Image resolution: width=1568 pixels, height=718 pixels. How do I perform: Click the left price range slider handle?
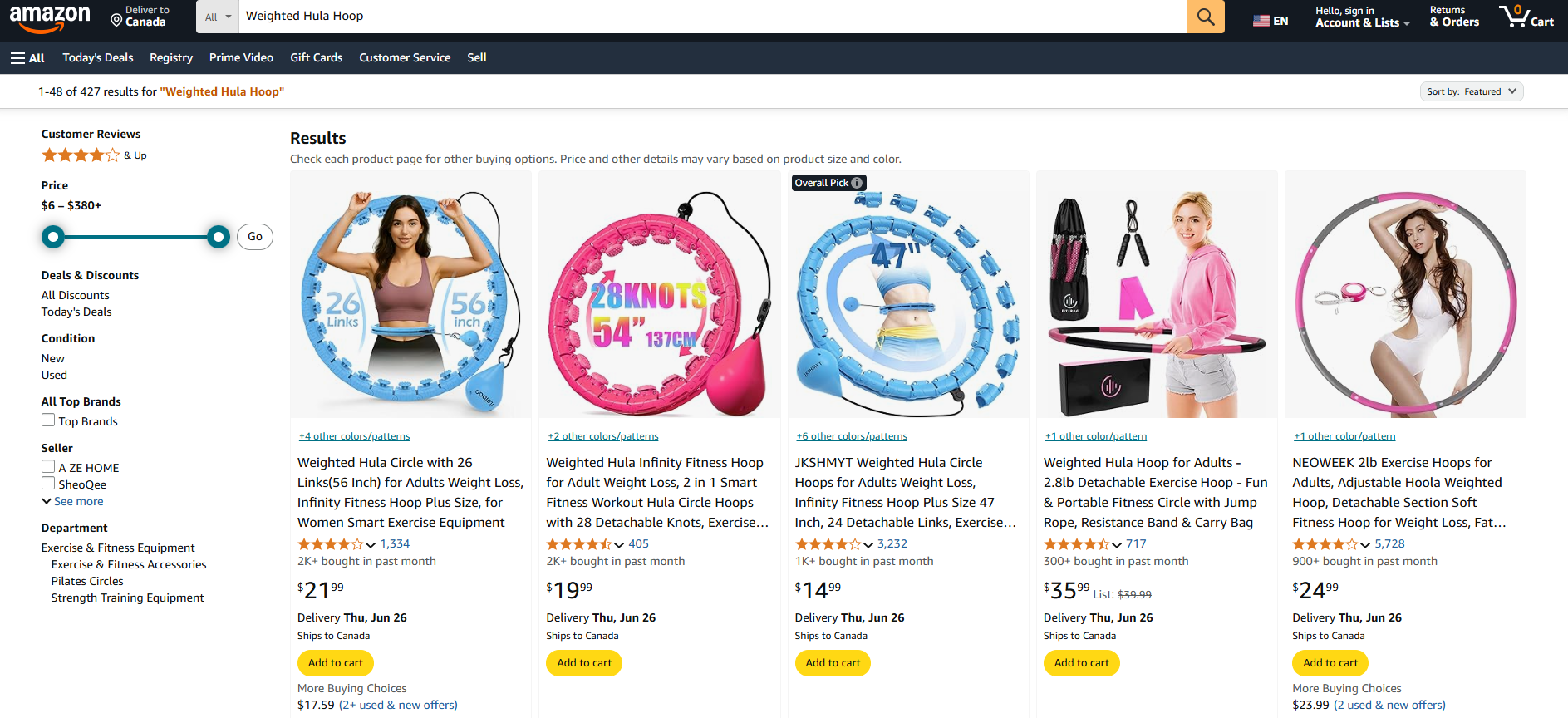pyautogui.click(x=53, y=237)
